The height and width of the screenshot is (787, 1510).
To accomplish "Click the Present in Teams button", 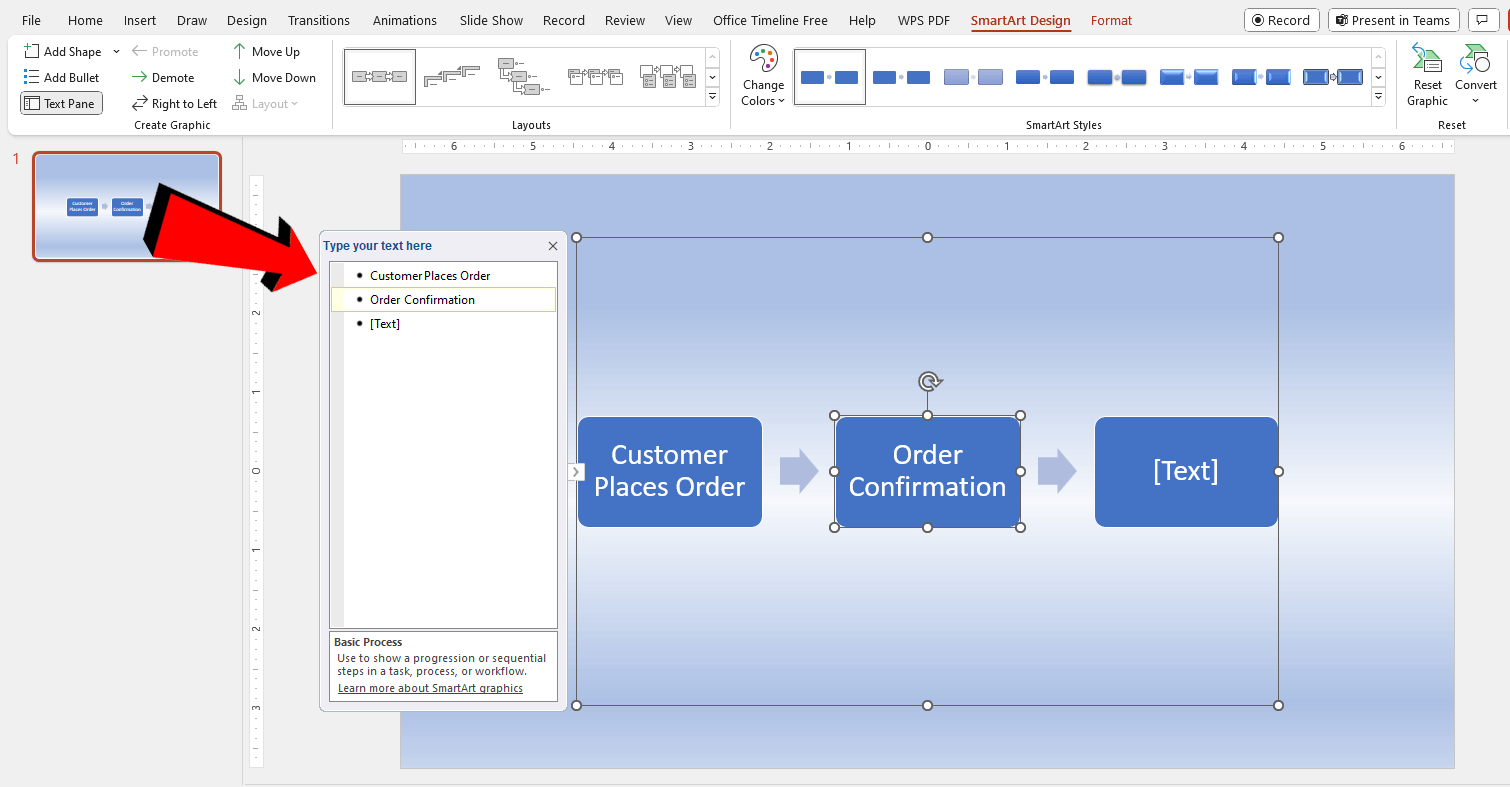I will click(1393, 20).
